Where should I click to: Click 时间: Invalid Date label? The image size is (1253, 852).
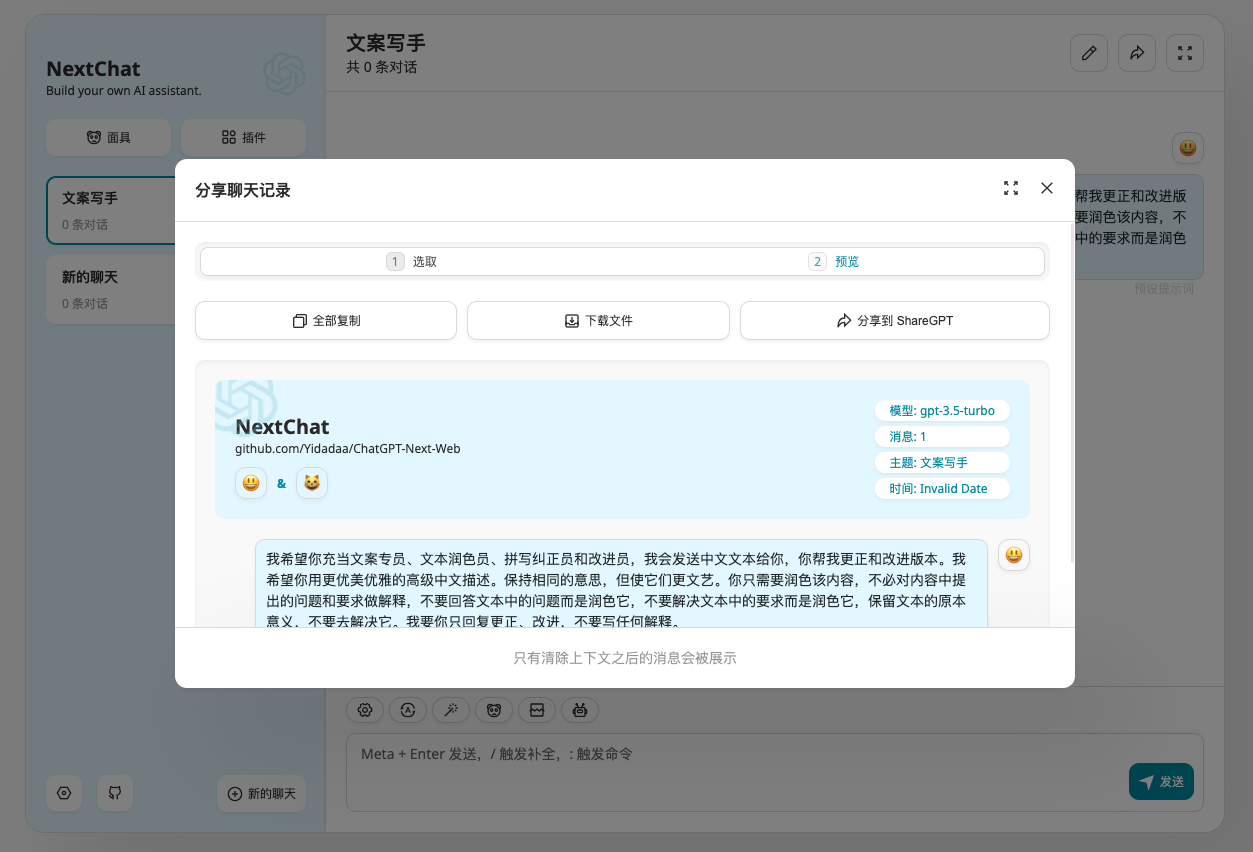click(942, 489)
